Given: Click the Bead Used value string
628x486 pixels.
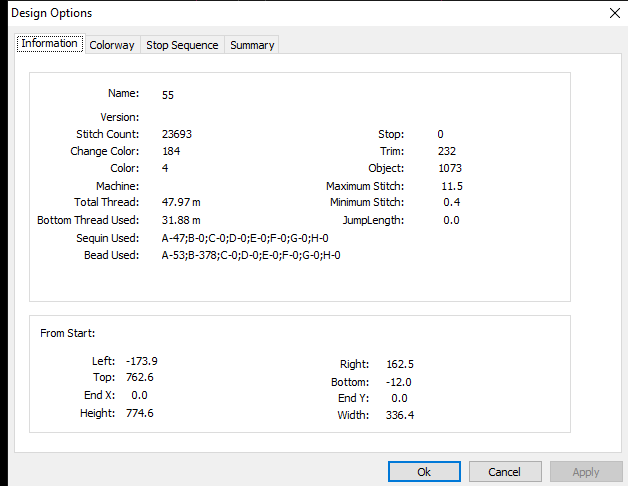Looking at the screenshot, I should pyautogui.click(x=251, y=255).
